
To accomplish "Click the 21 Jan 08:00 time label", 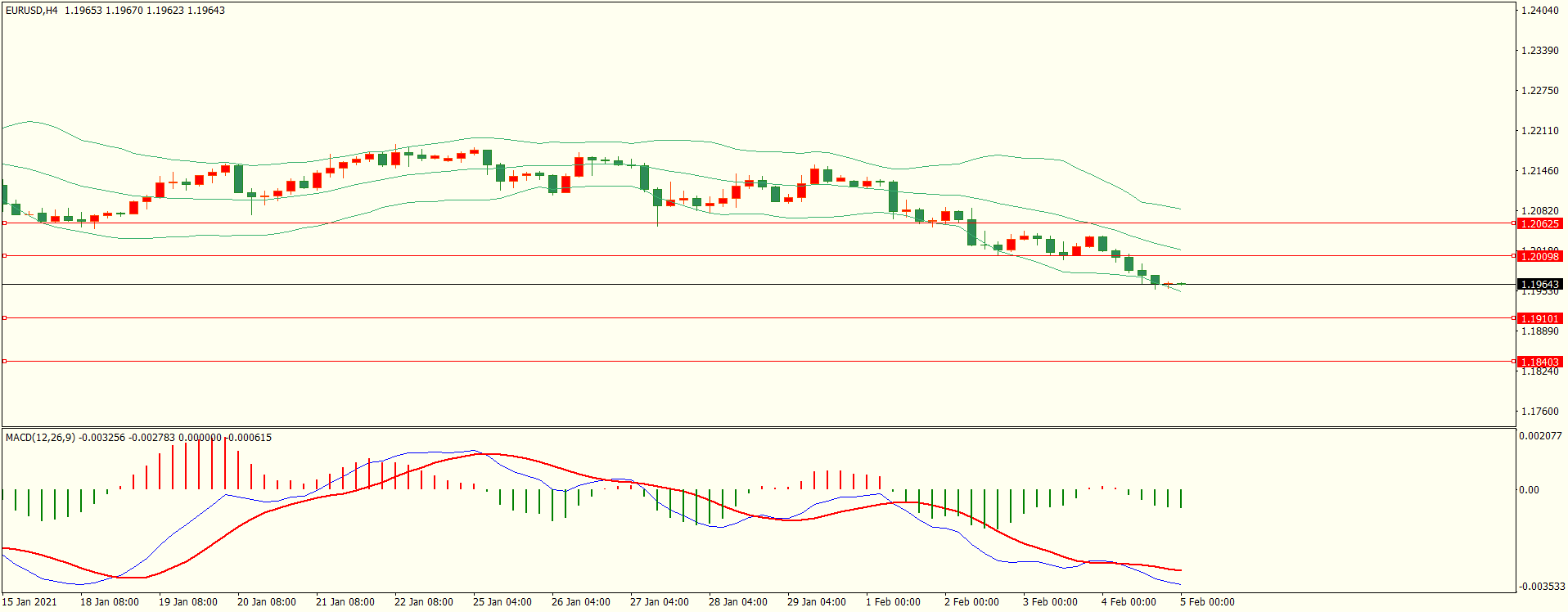I will [345, 602].
